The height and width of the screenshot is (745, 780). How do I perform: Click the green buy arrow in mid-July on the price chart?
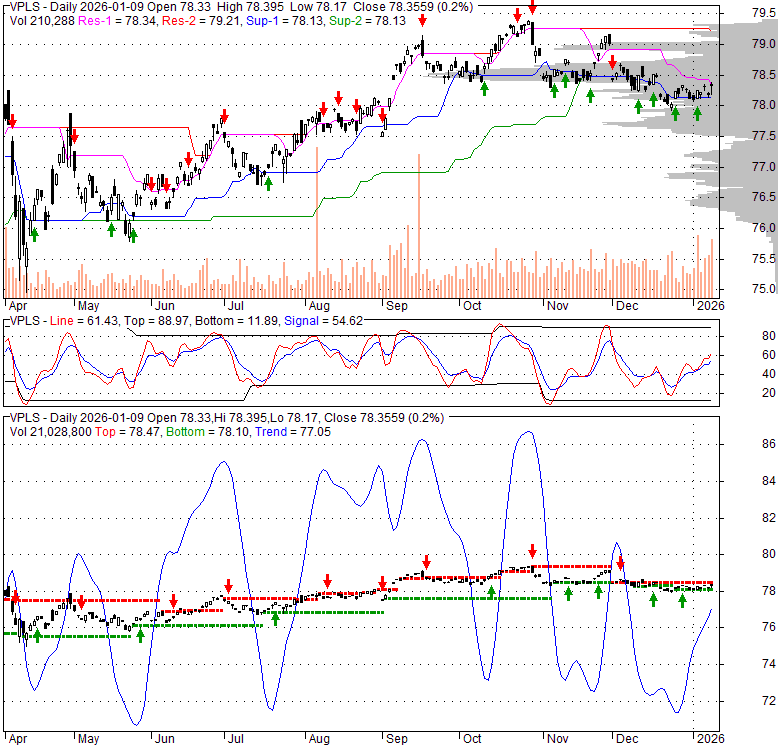pos(269,182)
